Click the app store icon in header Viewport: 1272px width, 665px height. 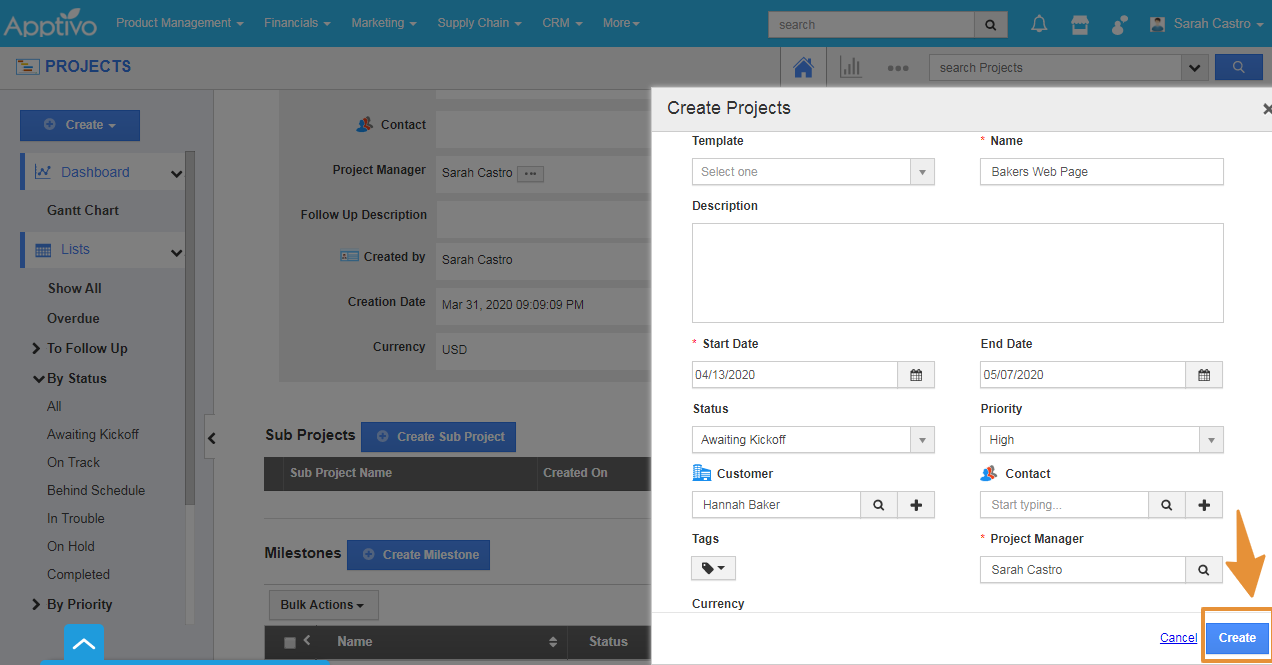(x=1079, y=24)
